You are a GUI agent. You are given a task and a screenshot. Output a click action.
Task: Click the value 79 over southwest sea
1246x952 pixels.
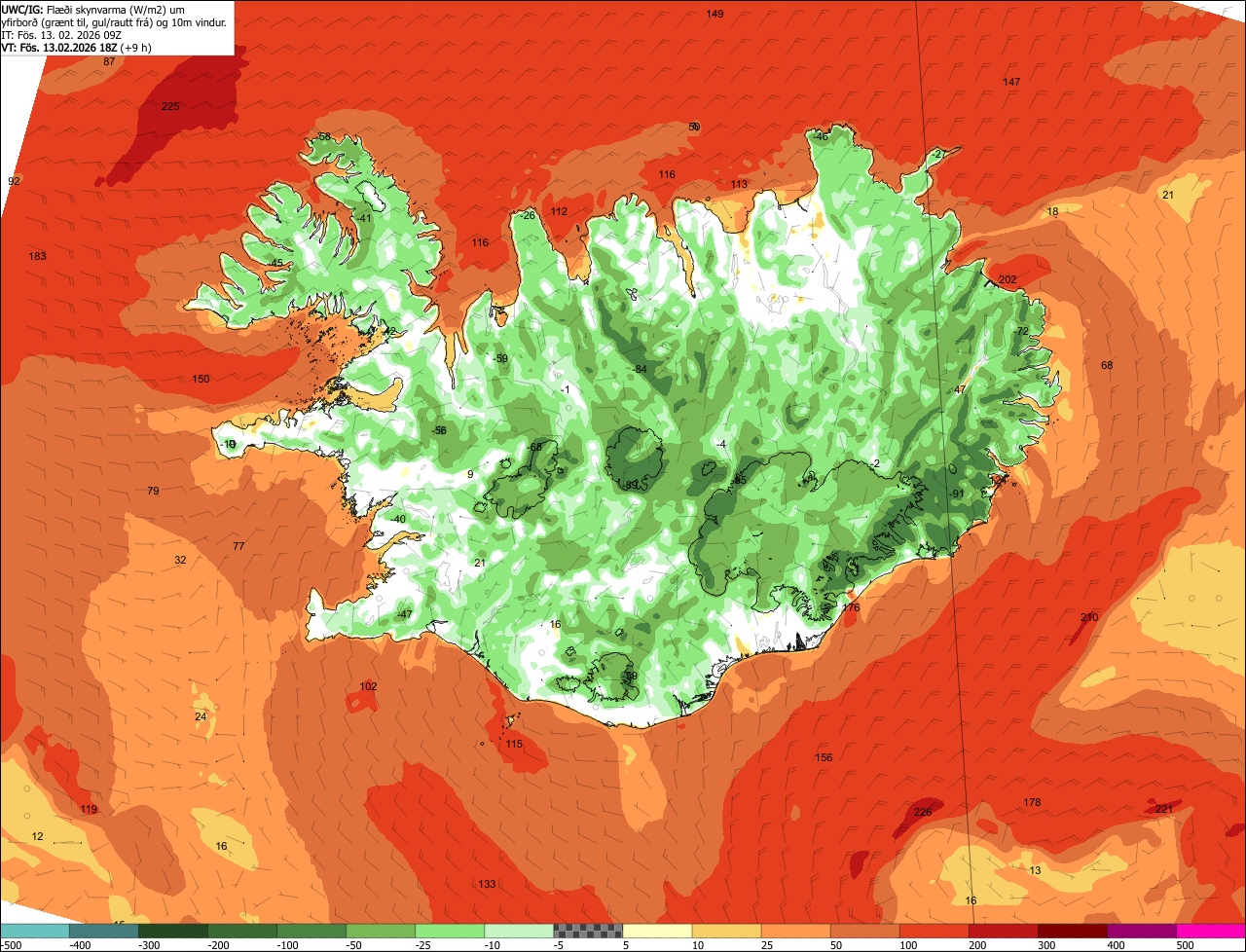point(153,491)
